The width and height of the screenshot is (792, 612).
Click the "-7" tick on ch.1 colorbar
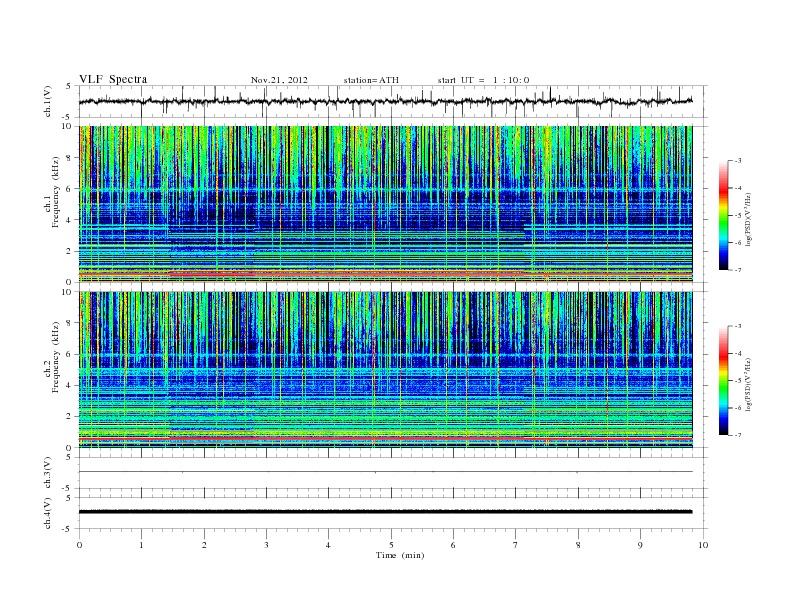pyautogui.click(x=738, y=270)
